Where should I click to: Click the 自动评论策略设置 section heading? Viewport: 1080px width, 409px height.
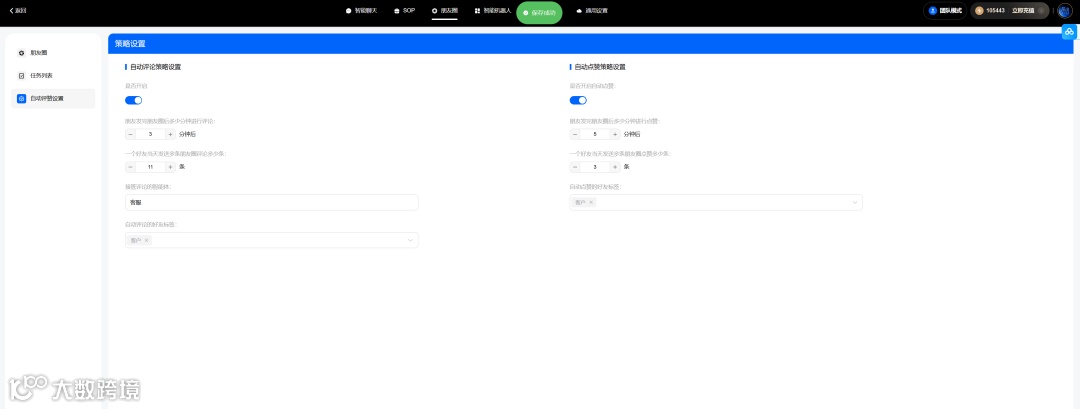[x=156, y=67]
